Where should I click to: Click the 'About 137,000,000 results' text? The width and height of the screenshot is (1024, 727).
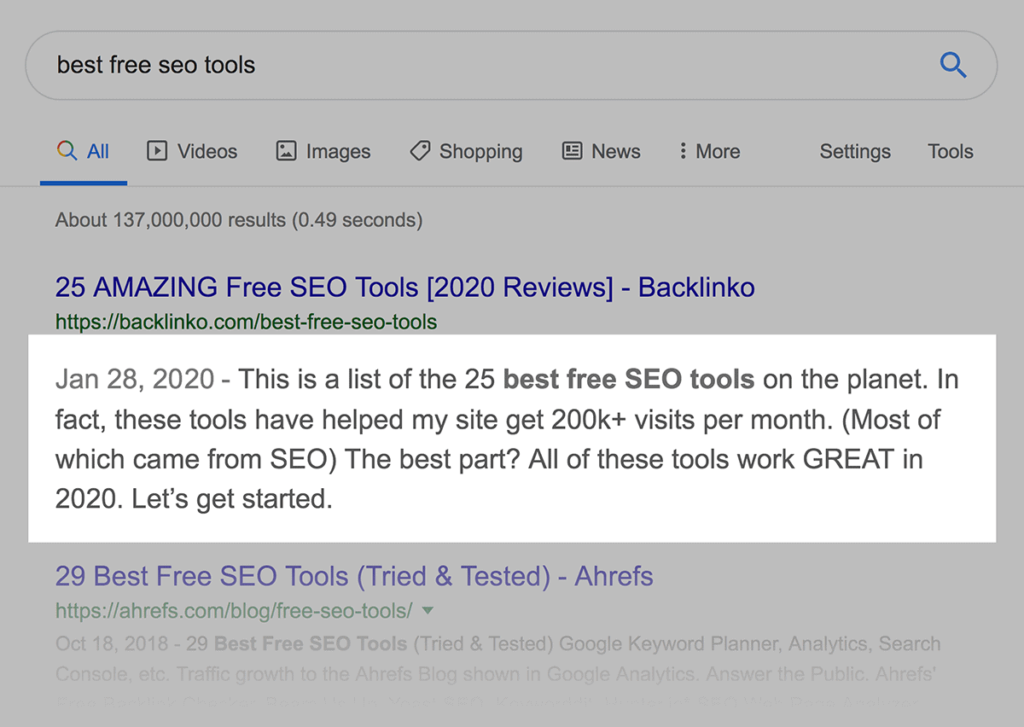pos(238,220)
